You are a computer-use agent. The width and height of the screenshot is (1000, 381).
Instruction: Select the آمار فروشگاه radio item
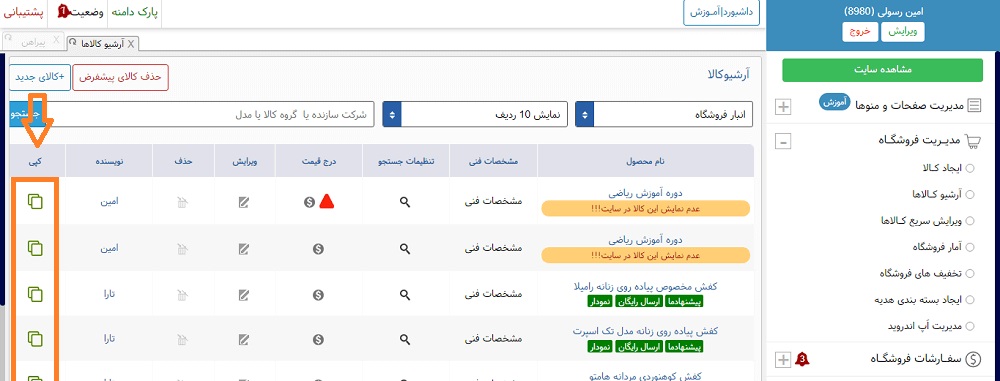[970, 247]
